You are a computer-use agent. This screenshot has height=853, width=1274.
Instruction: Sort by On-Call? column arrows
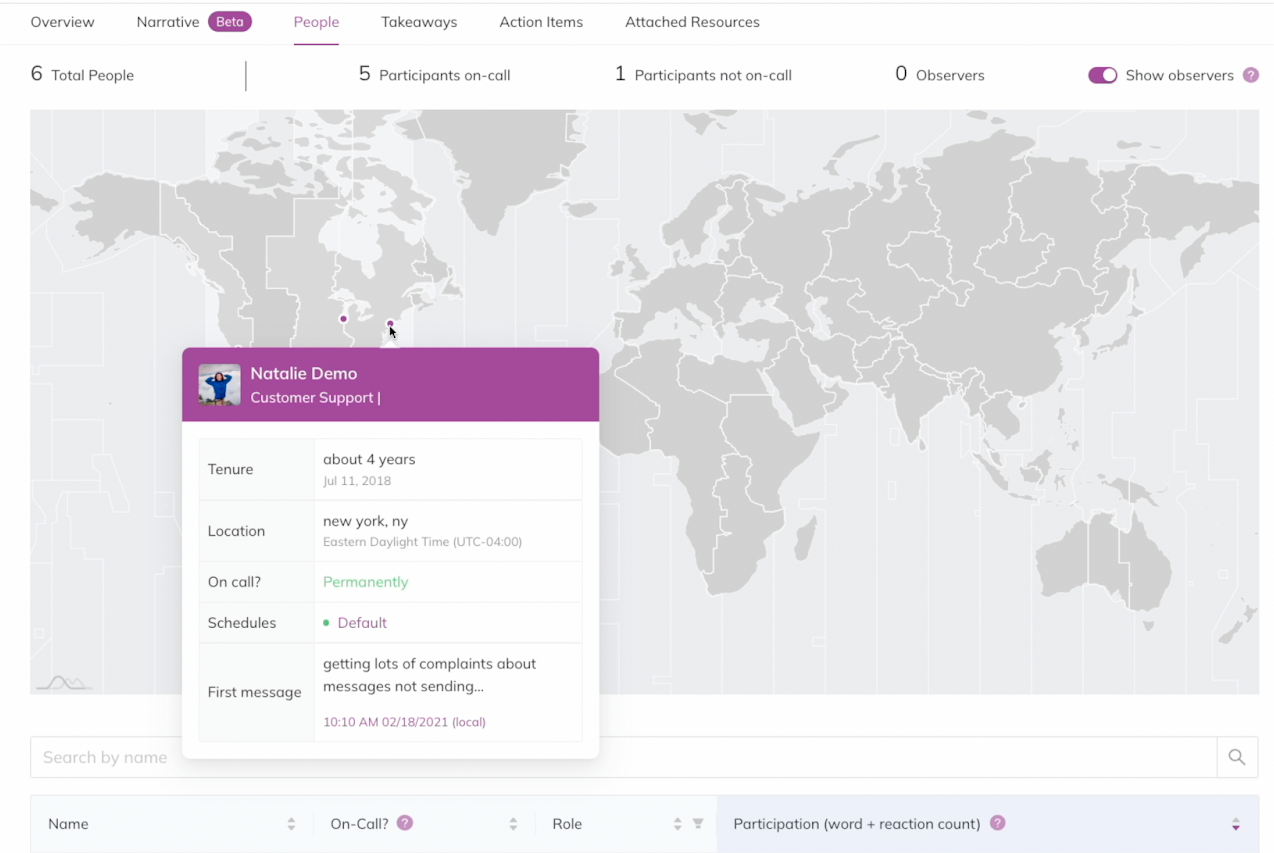pyautogui.click(x=513, y=824)
